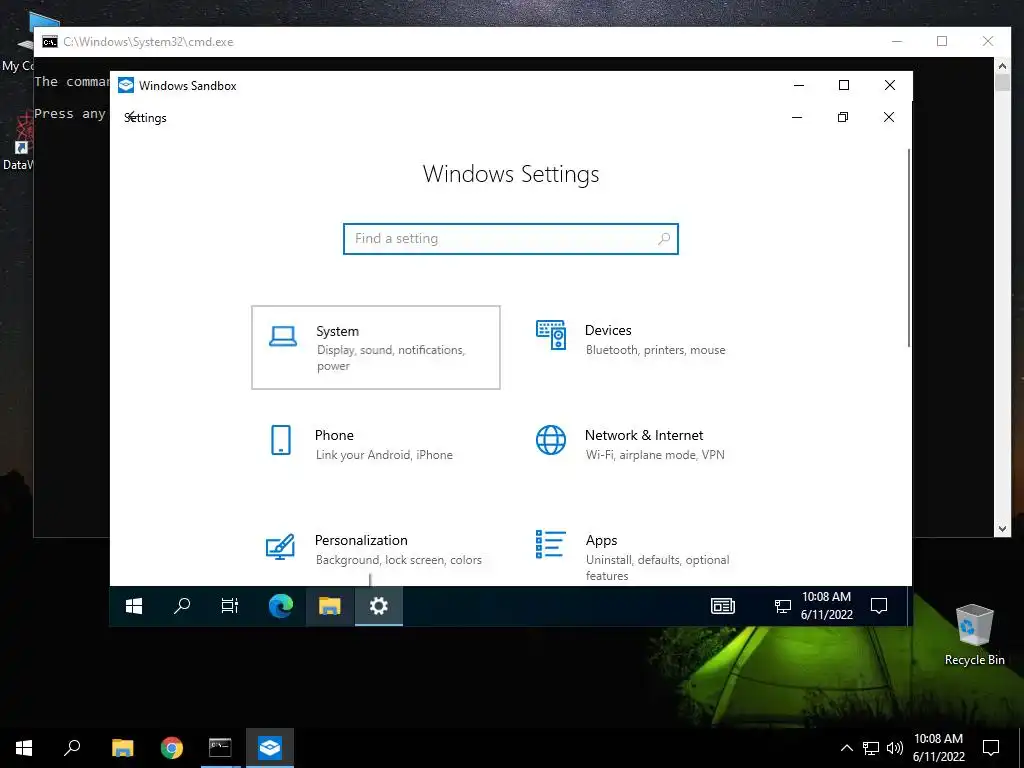Maximize the Windows Sandbox window

point(844,85)
